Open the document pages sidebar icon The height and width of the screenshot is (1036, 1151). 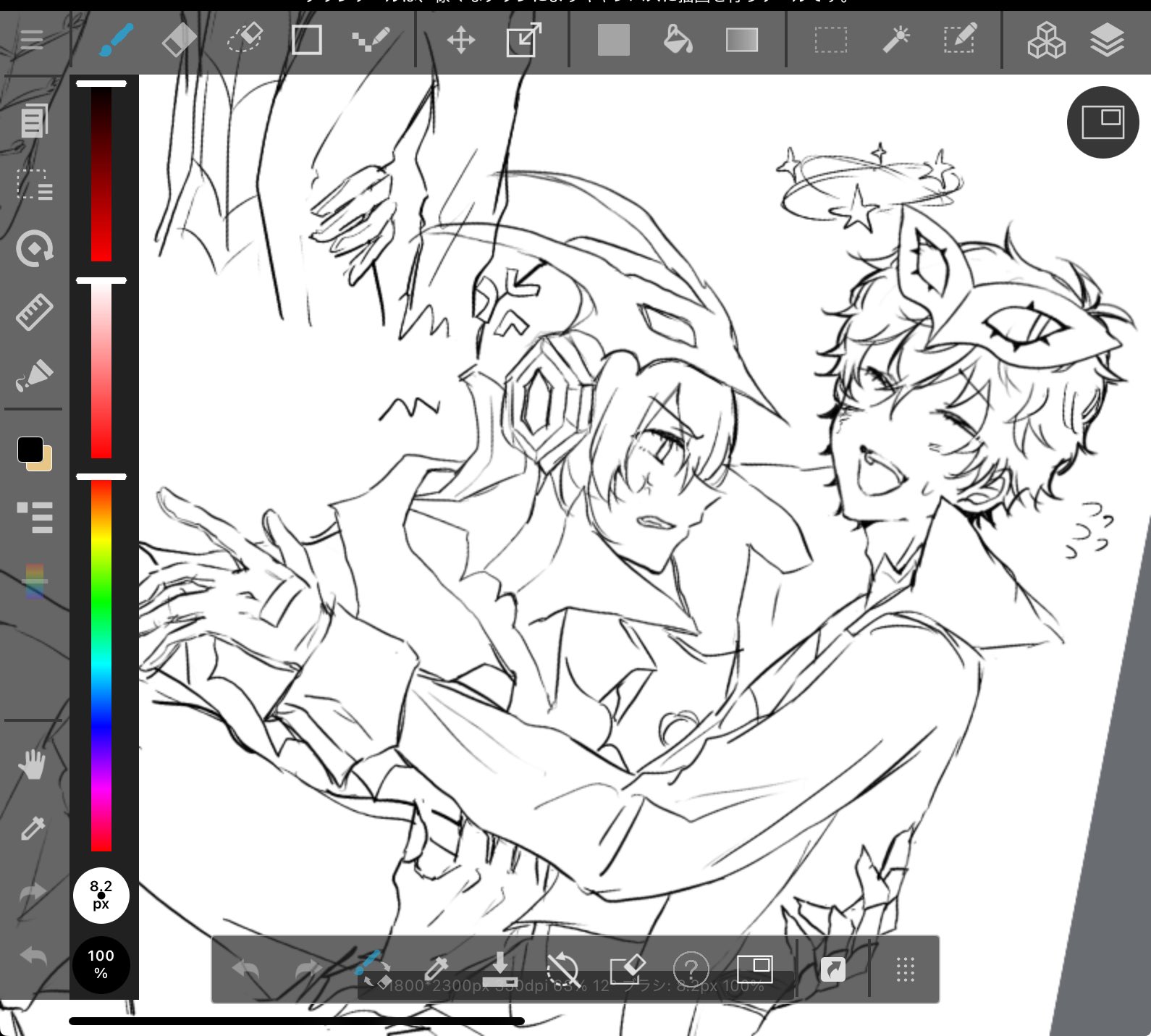[34, 121]
